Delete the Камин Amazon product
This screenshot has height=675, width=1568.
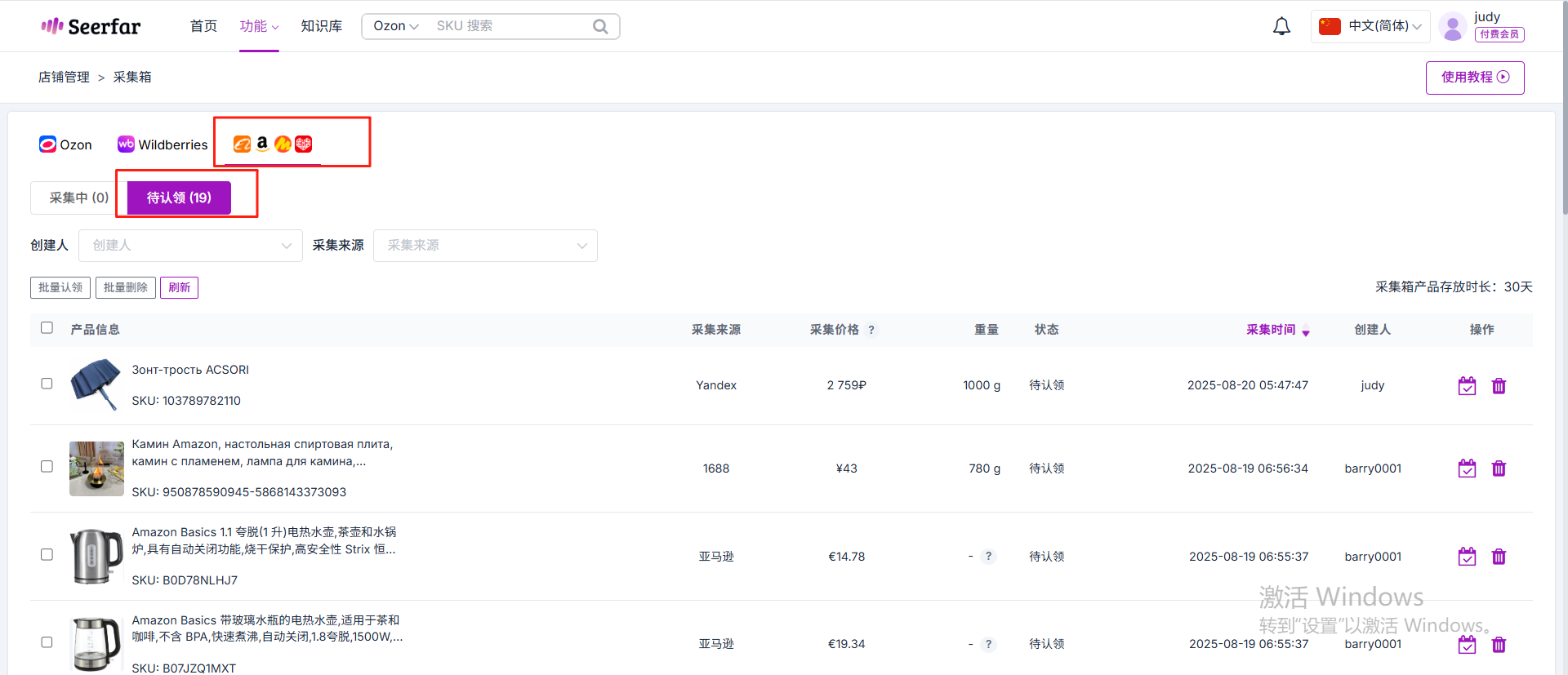click(x=1499, y=469)
